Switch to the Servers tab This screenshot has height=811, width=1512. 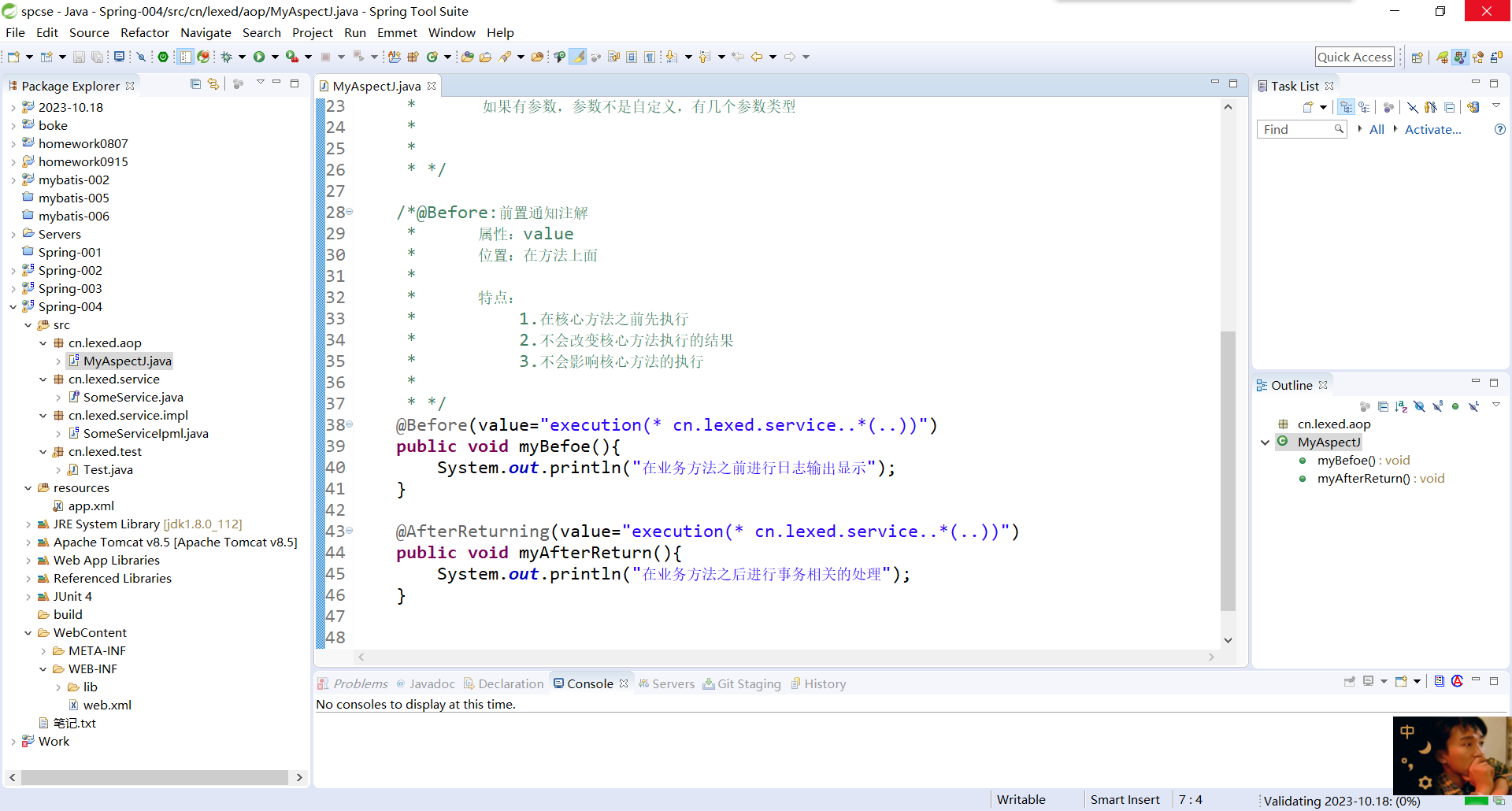click(666, 683)
